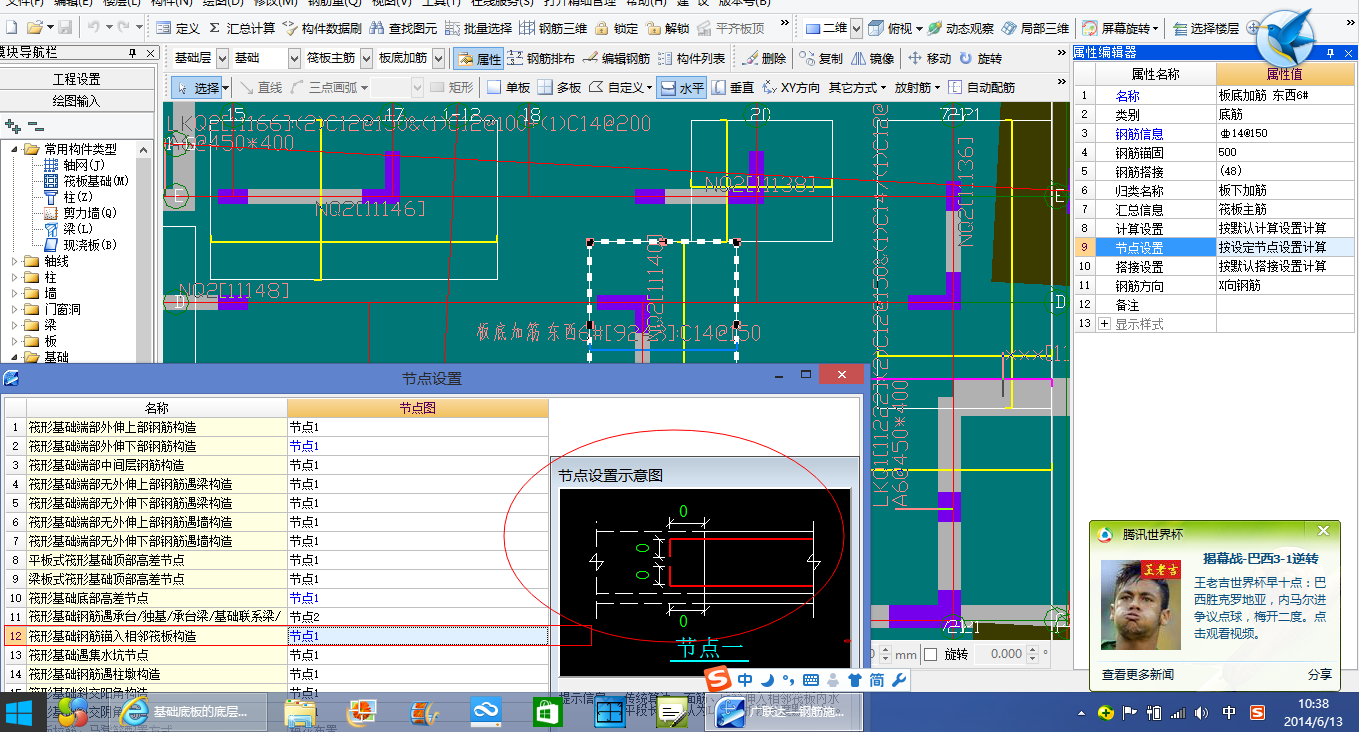Open 钢筋排布 rebar layout tool
The image size is (1359, 732).
pos(541,59)
